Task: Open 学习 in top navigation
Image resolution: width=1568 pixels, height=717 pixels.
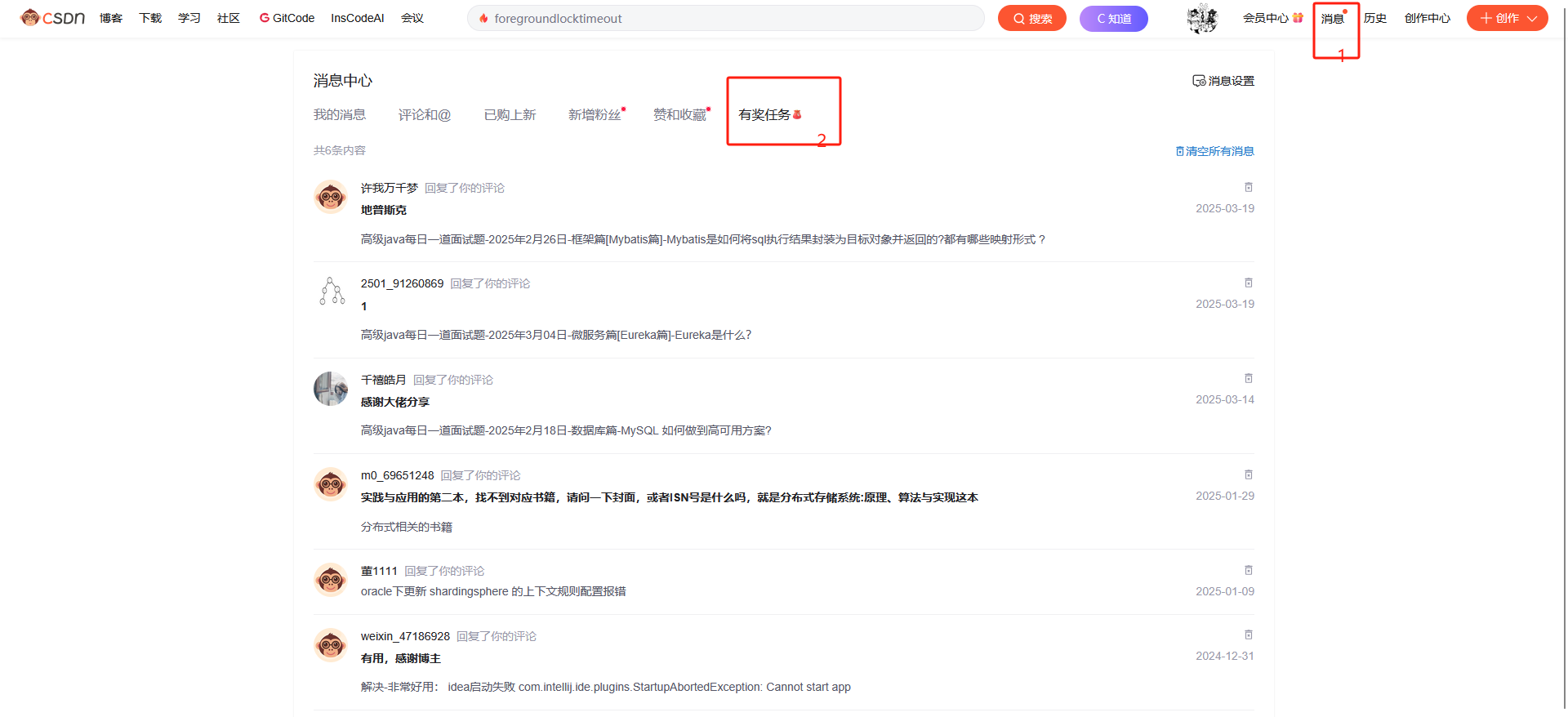Action: pos(189,18)
